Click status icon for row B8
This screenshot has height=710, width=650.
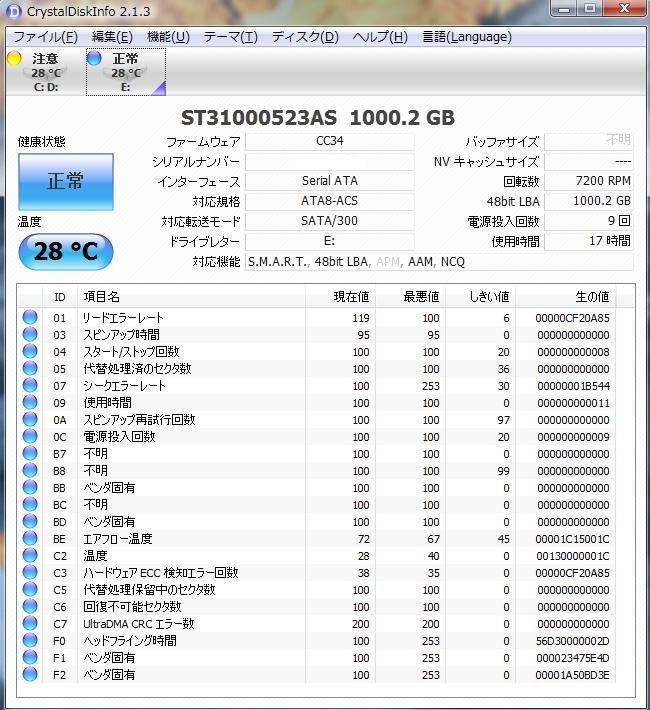30,470
